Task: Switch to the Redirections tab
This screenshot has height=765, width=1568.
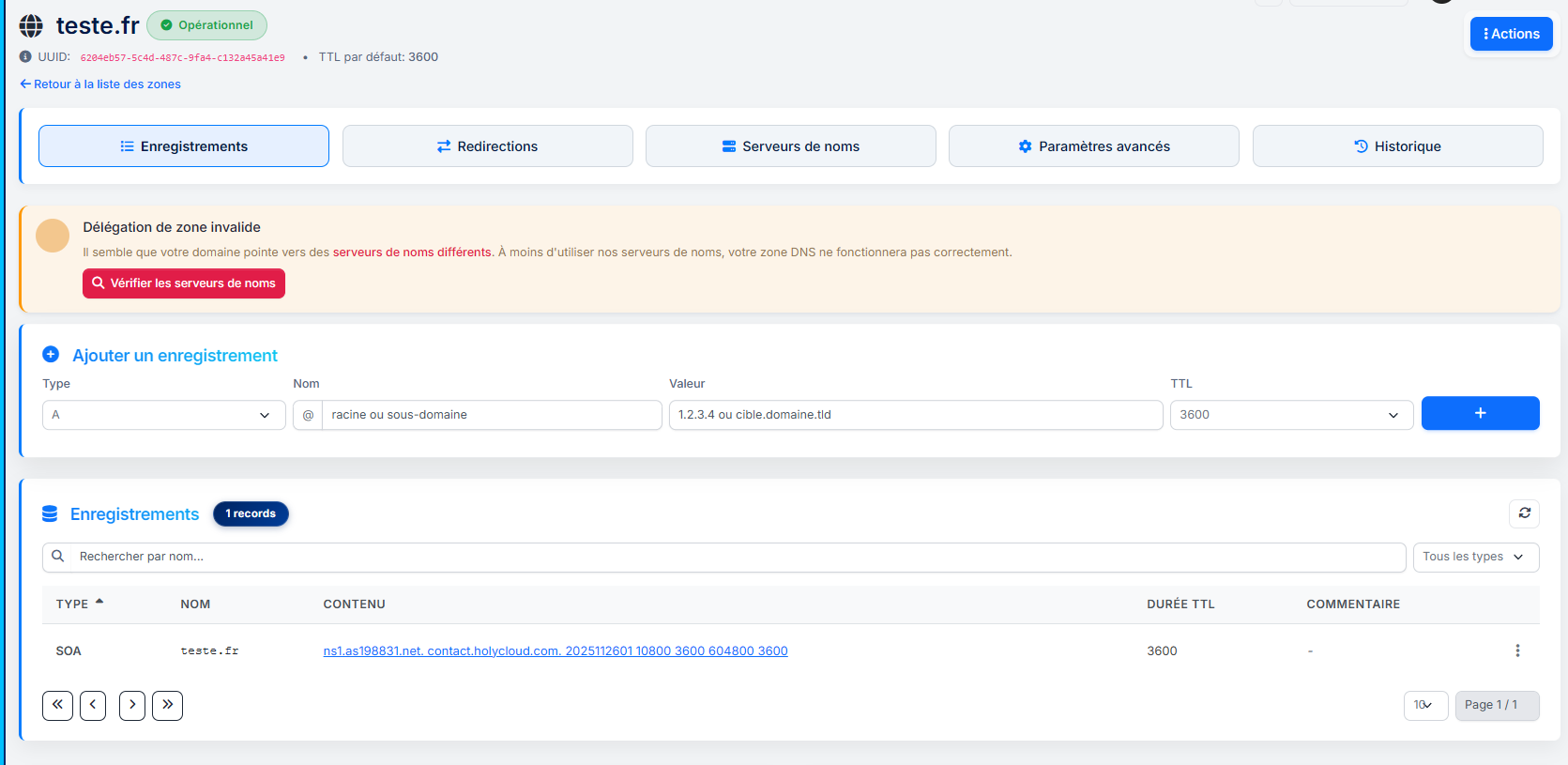Action: [487, 146]
